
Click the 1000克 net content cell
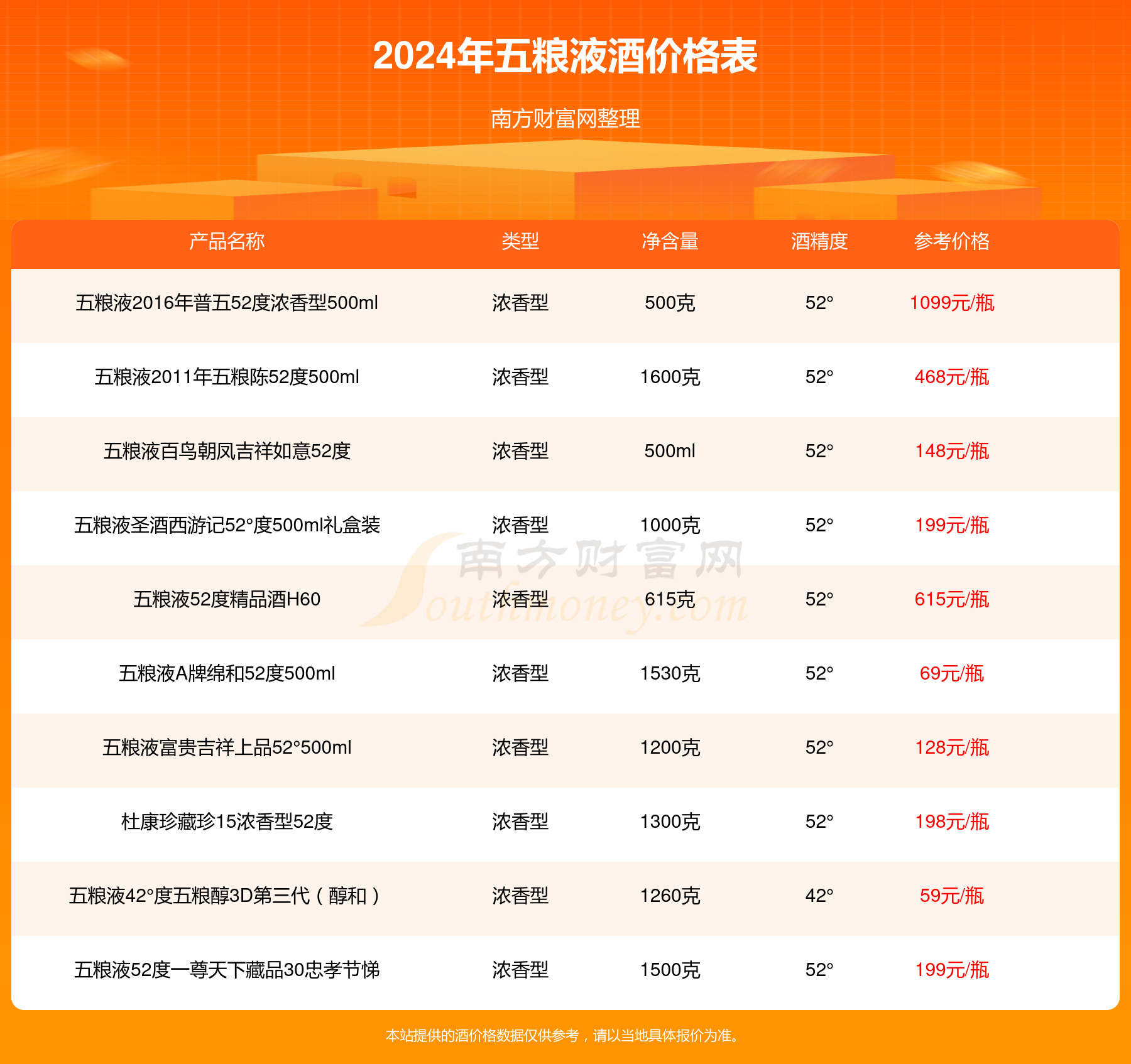coord(670,525)
